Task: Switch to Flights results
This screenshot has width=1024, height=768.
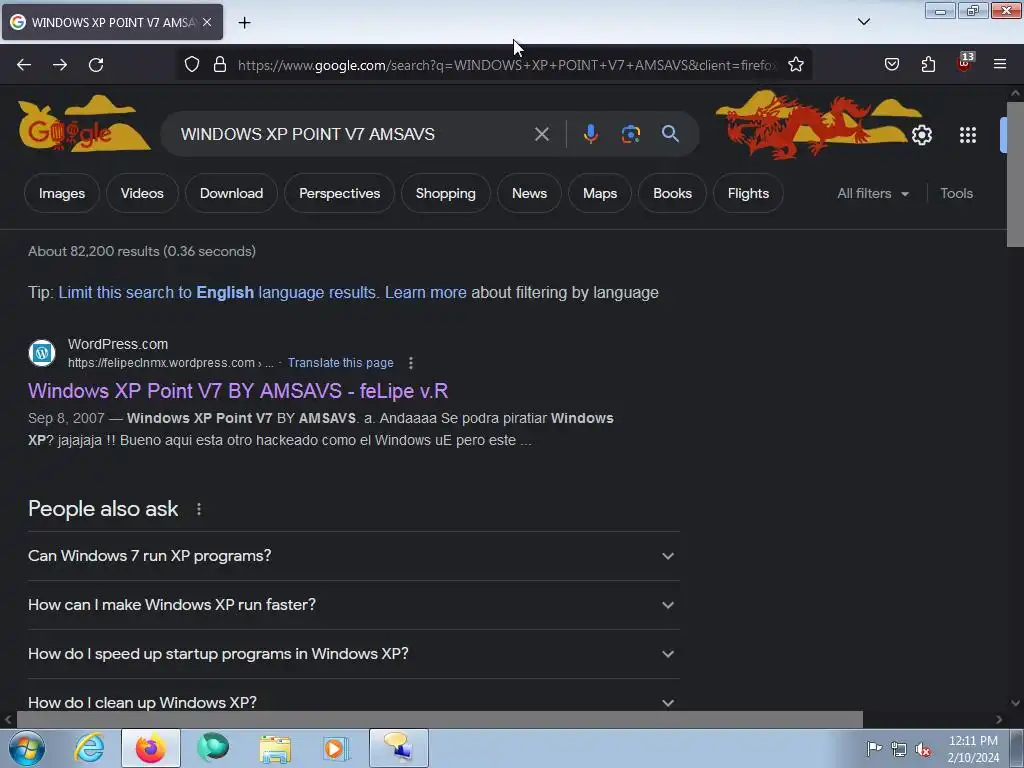Action: click(x=748, y=193)
